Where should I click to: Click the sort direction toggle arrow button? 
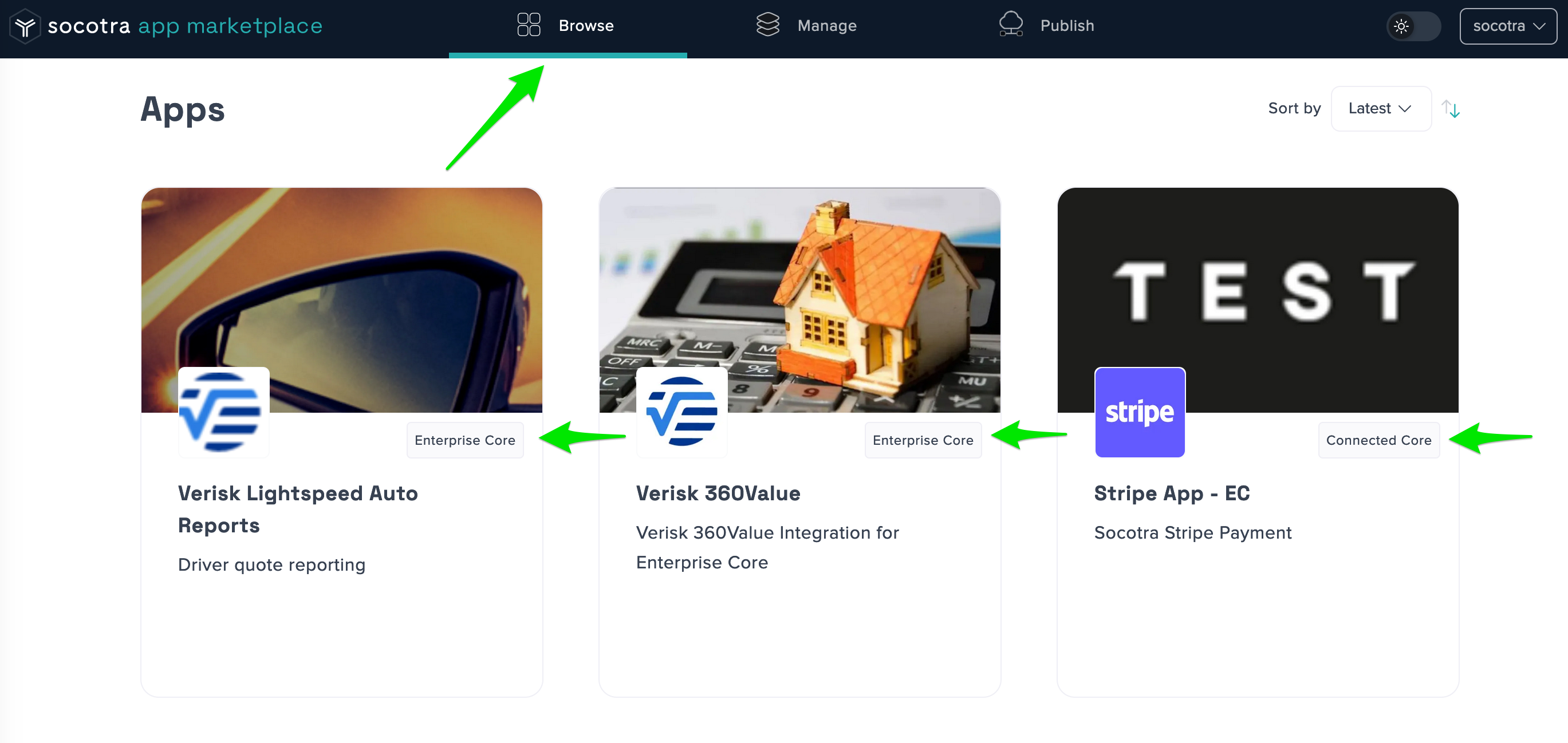click(x=1452, y=109)
